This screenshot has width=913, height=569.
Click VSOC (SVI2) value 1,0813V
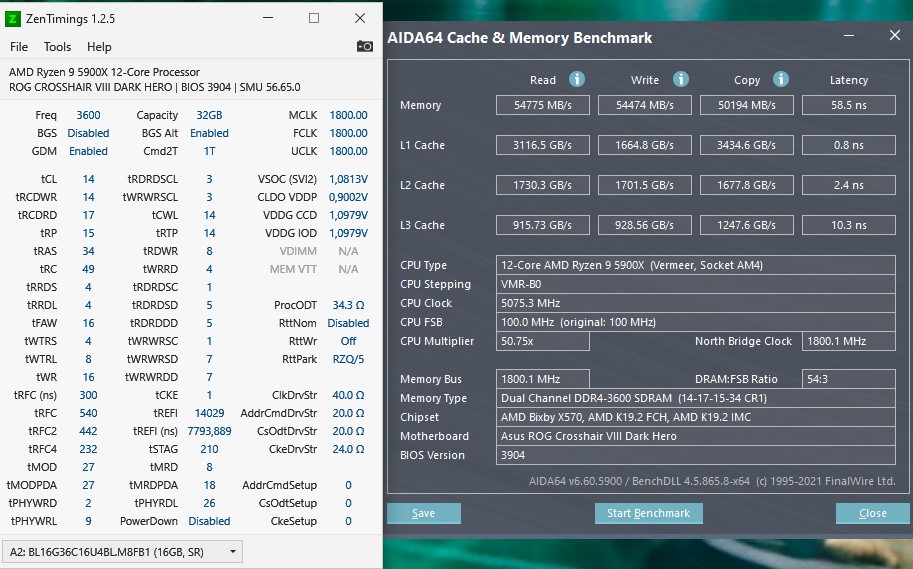(x=348, y=179)
